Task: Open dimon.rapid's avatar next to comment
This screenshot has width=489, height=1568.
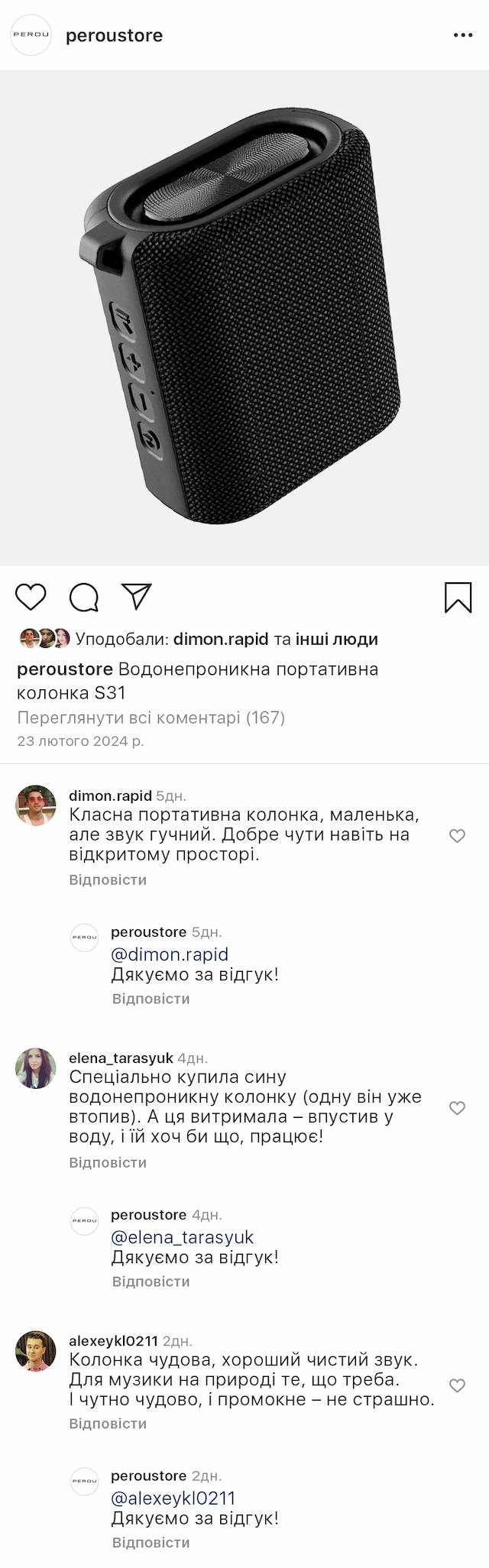Action: (36, 805)
